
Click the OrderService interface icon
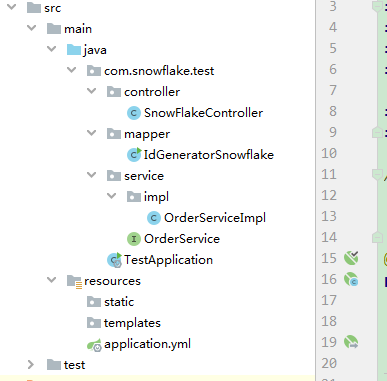(x=134, y=239)
